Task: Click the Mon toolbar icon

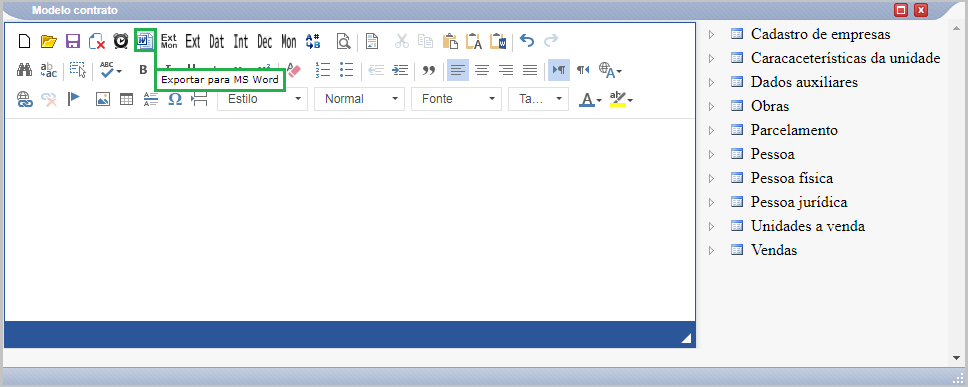Action: coord(289,41)
